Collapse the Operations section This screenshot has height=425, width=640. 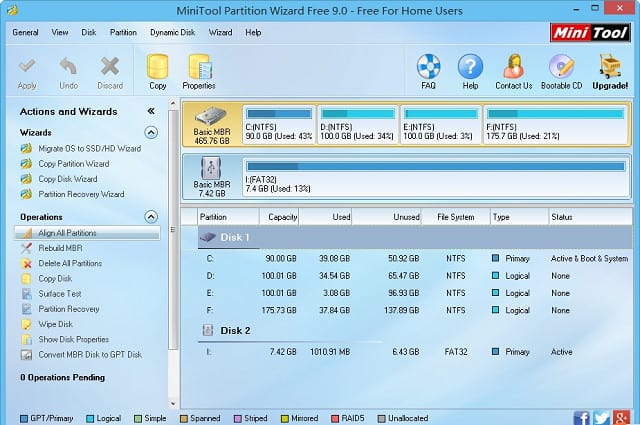pos(151,216)
